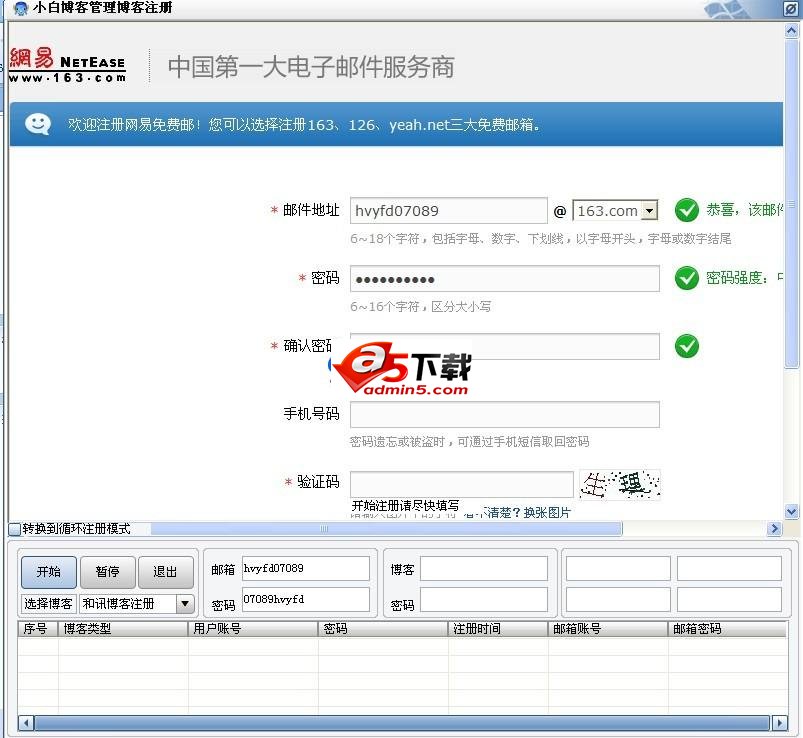Click the smiley face icon in the blue welcome banner
The image size is (803, 738).
pos(37,124)
